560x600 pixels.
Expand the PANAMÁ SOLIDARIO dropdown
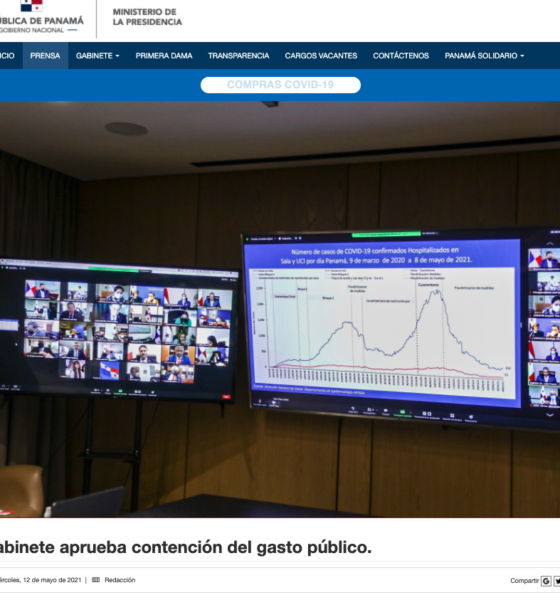click(x=484, y=55)
